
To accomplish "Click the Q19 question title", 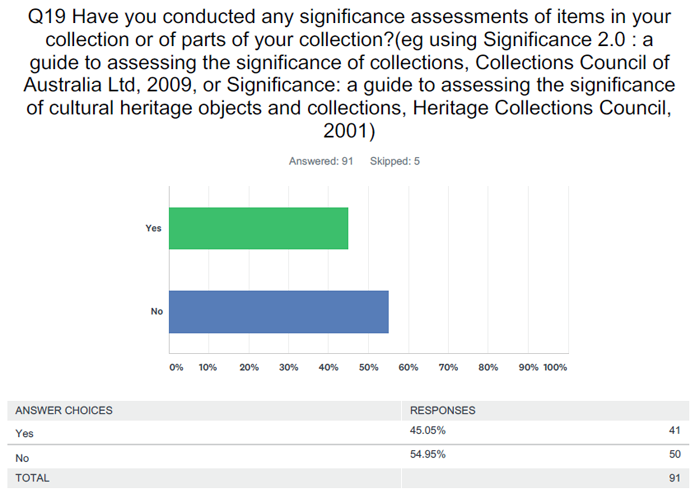I will [x=349, y=74].
